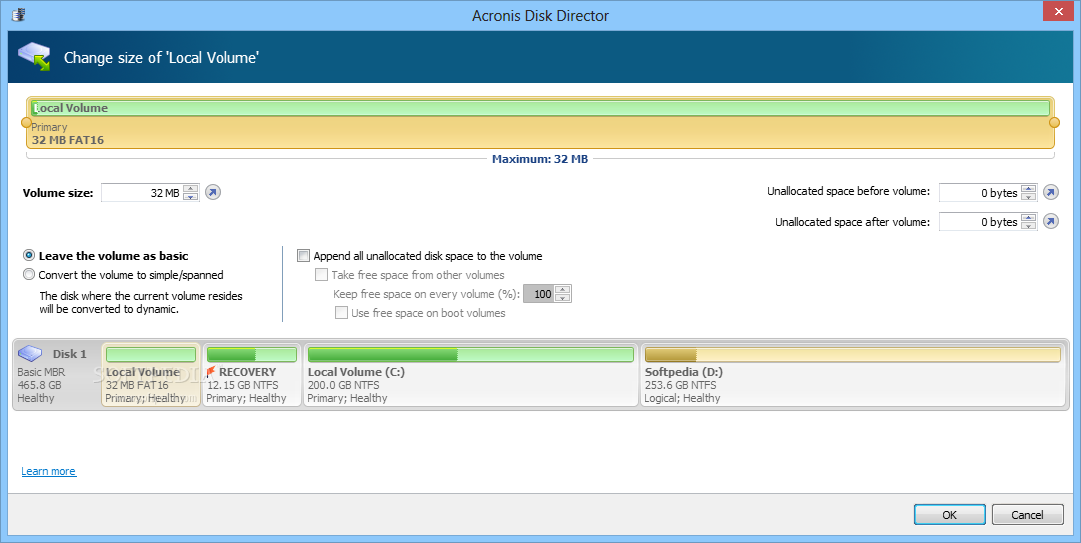Click the Volume size input field

(143, 193)
